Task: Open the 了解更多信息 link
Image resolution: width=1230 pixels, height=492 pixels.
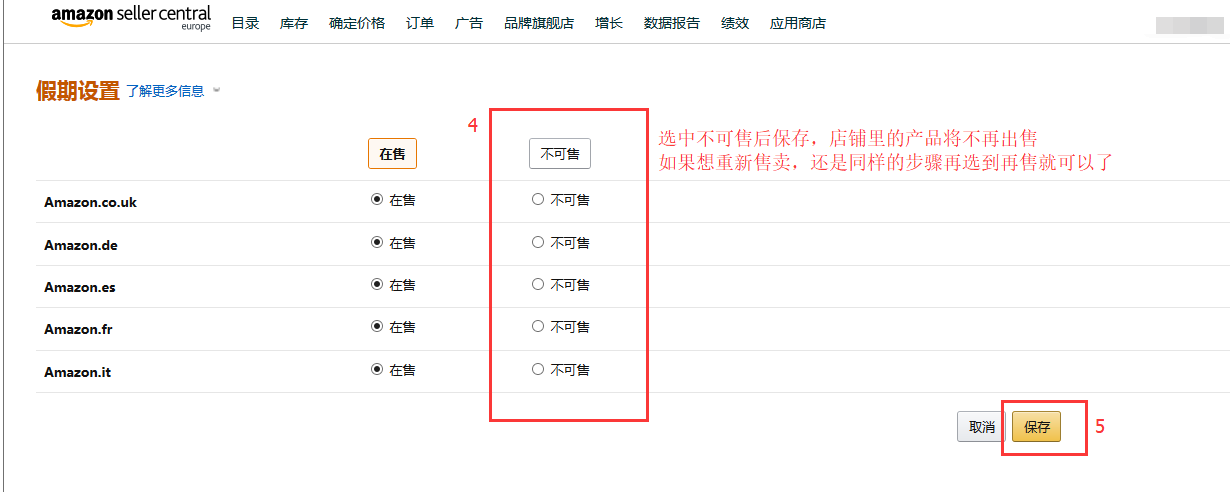Action: [165, 91]
